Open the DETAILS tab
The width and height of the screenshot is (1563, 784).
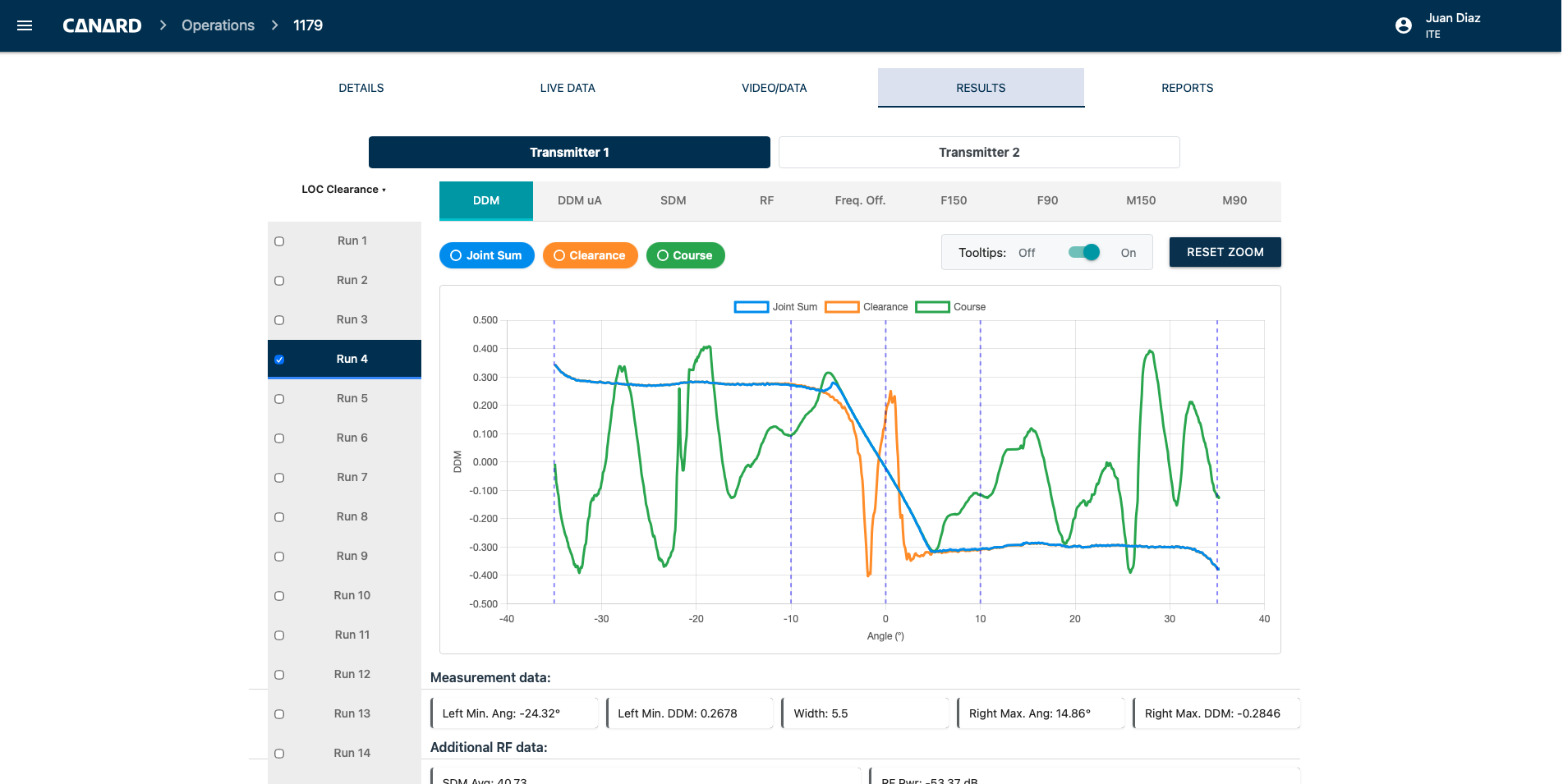361,88
